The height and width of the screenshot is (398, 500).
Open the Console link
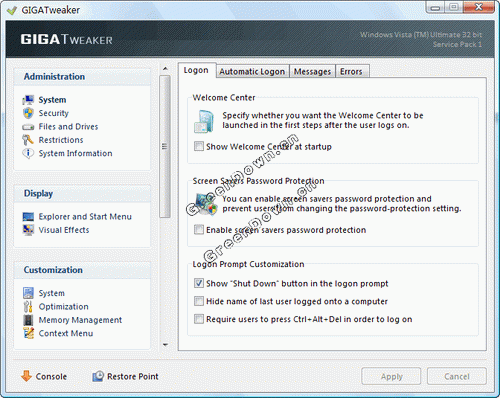[51, 376]
